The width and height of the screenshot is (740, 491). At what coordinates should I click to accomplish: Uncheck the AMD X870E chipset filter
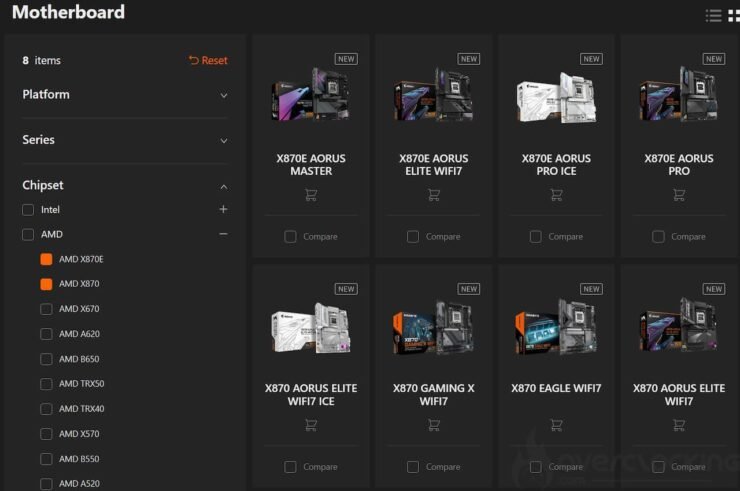click(x=46, y=259)
